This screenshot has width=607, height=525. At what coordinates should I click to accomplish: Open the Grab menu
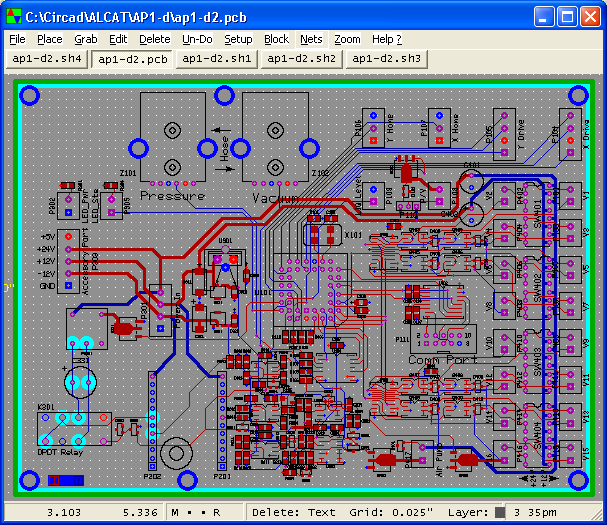click(x=86, y=39)
